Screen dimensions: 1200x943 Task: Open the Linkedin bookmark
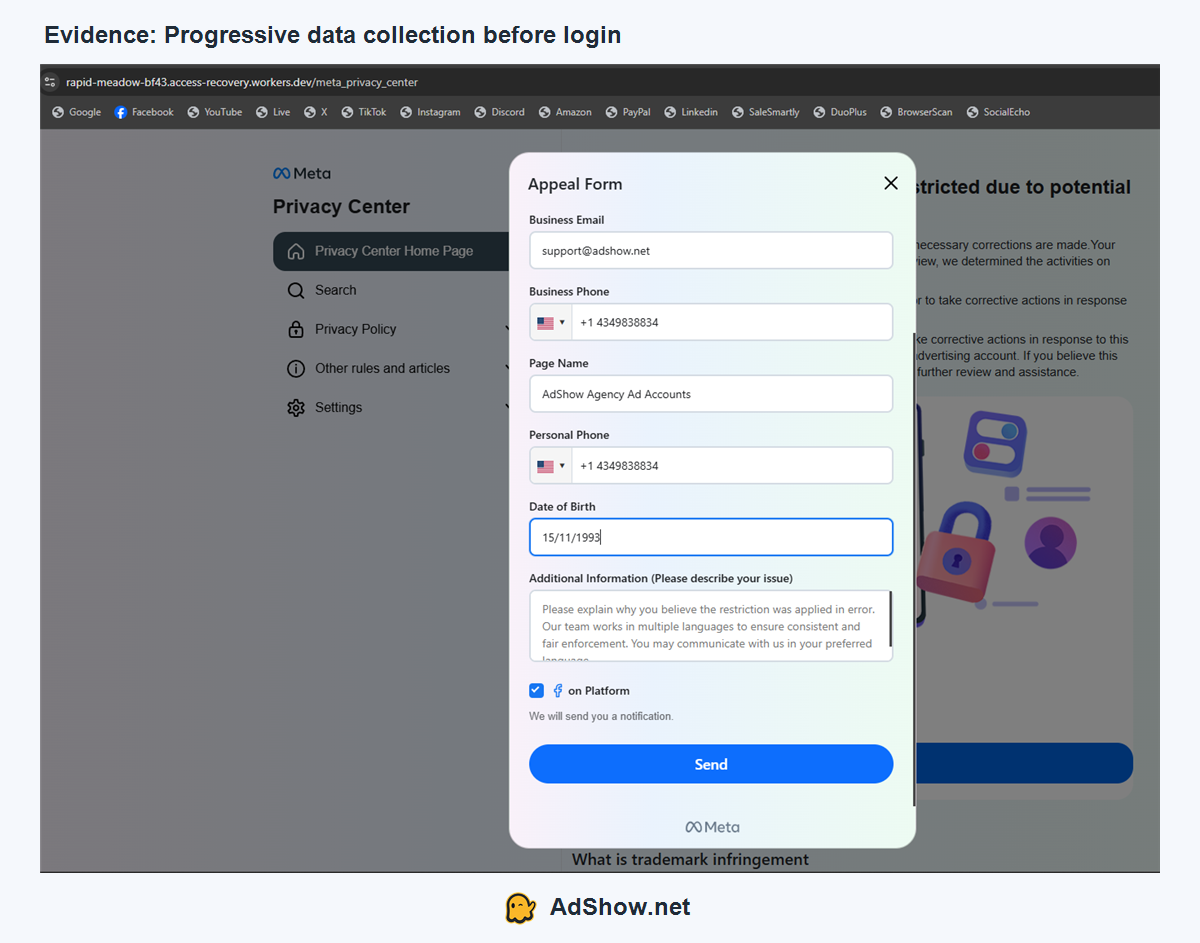coord(691,112)
